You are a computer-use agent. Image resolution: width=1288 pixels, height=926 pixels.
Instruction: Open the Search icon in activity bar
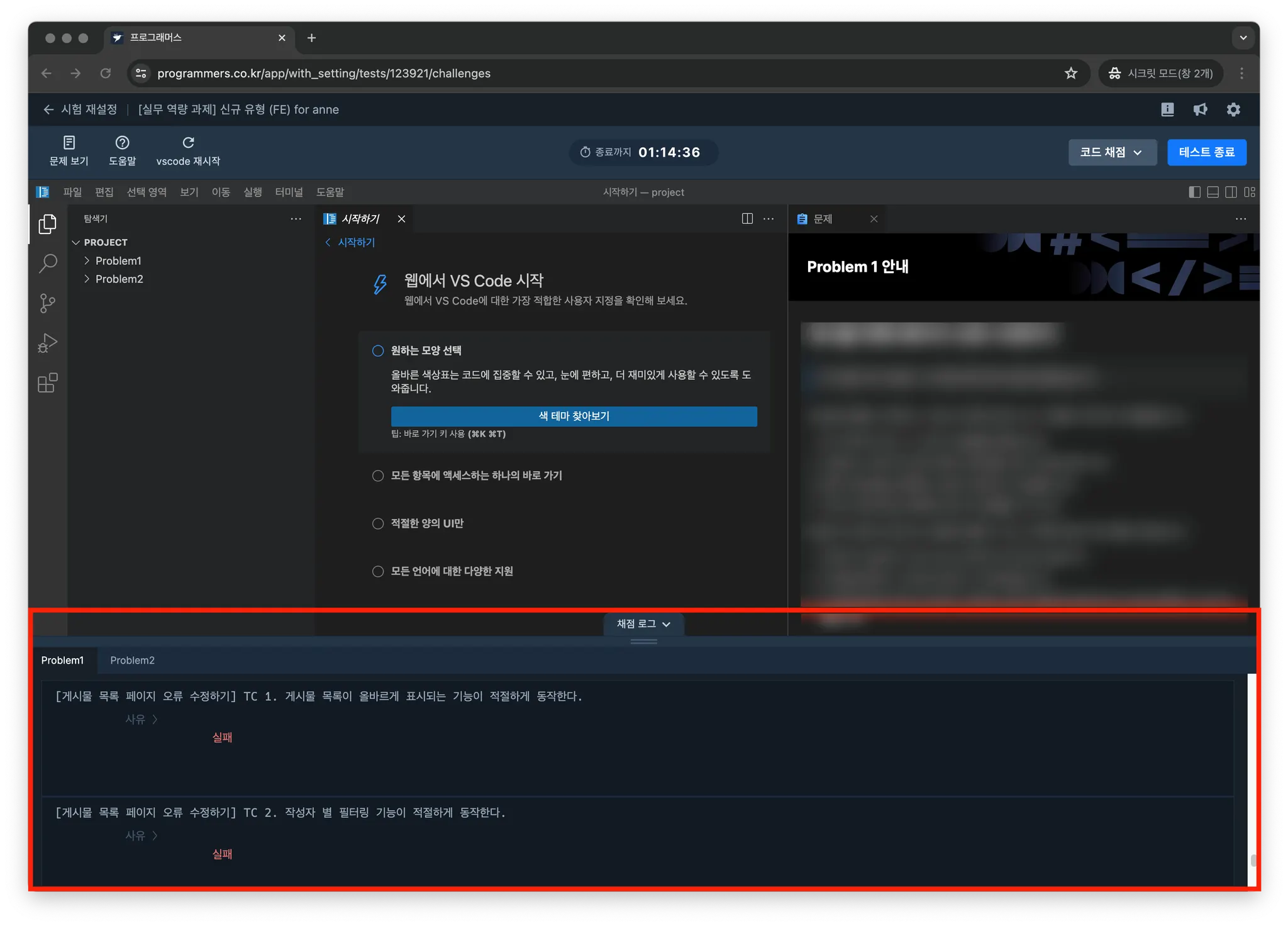pyautogui.click(x=47, y=263)
